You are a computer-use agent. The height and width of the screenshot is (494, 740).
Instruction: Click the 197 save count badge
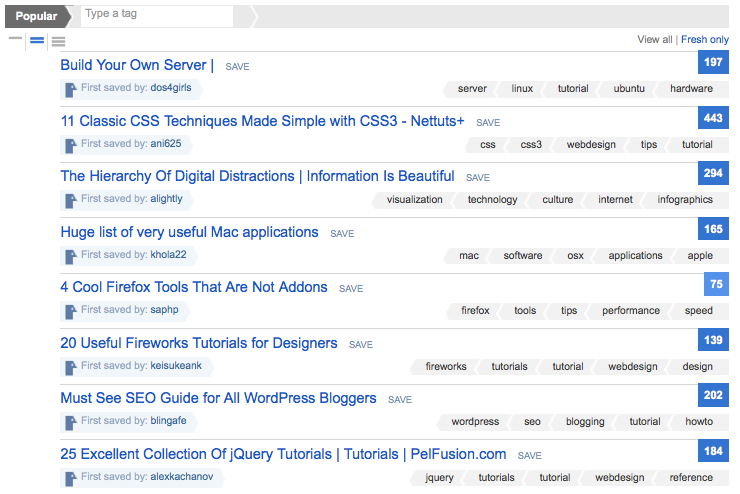point(713,62)
